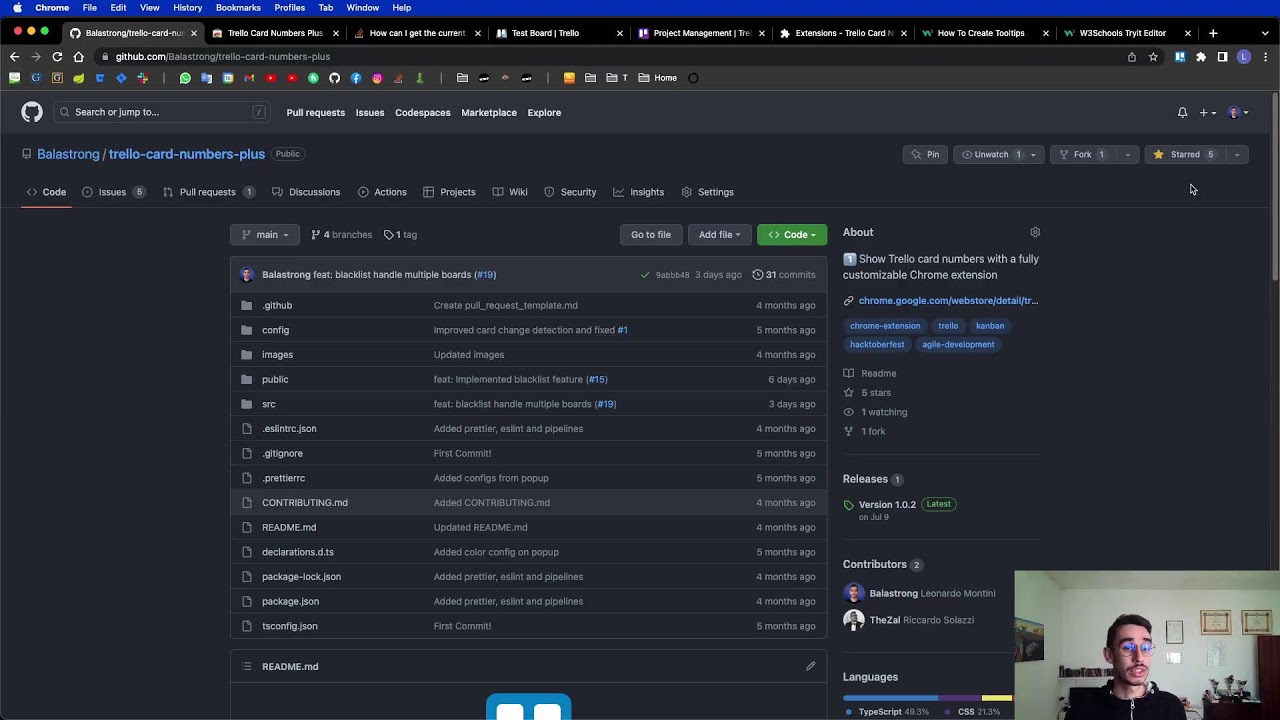Viewport: 1280px width, 720px height.
Task: Open the Fork options dropdown arrow
Action: coord(1127,154)
